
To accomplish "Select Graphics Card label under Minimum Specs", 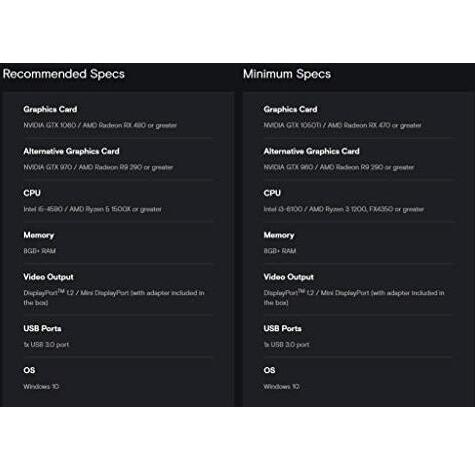I will tap(290, 109).
